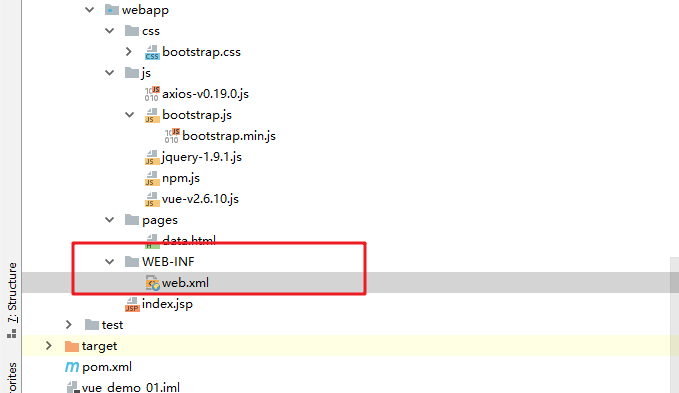Click the test folder icon

92,324
